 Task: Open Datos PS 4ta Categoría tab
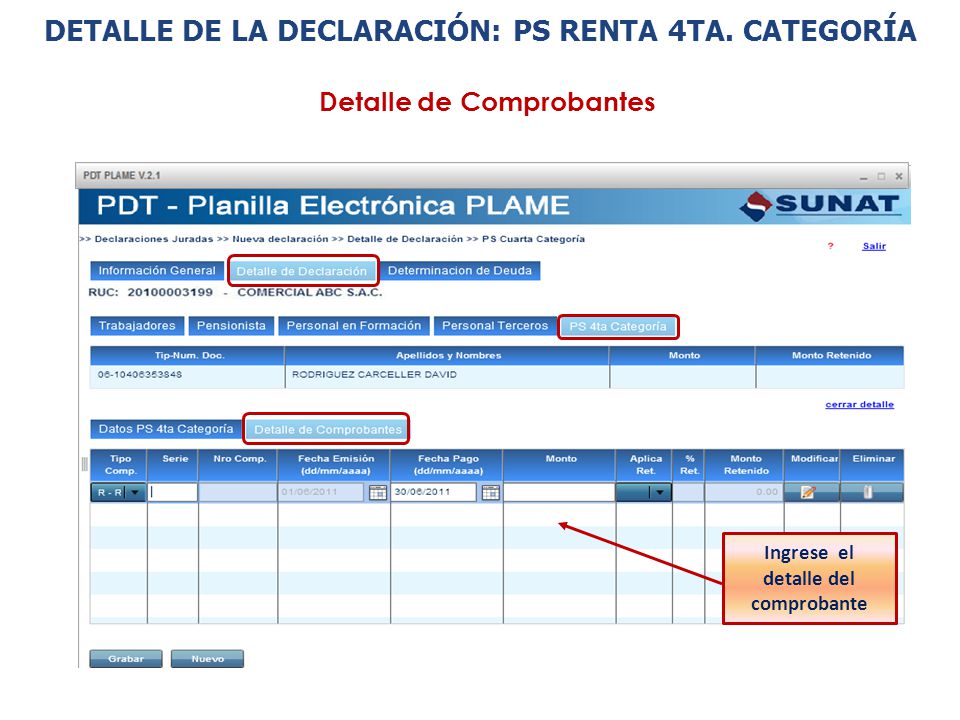[166, 429]
